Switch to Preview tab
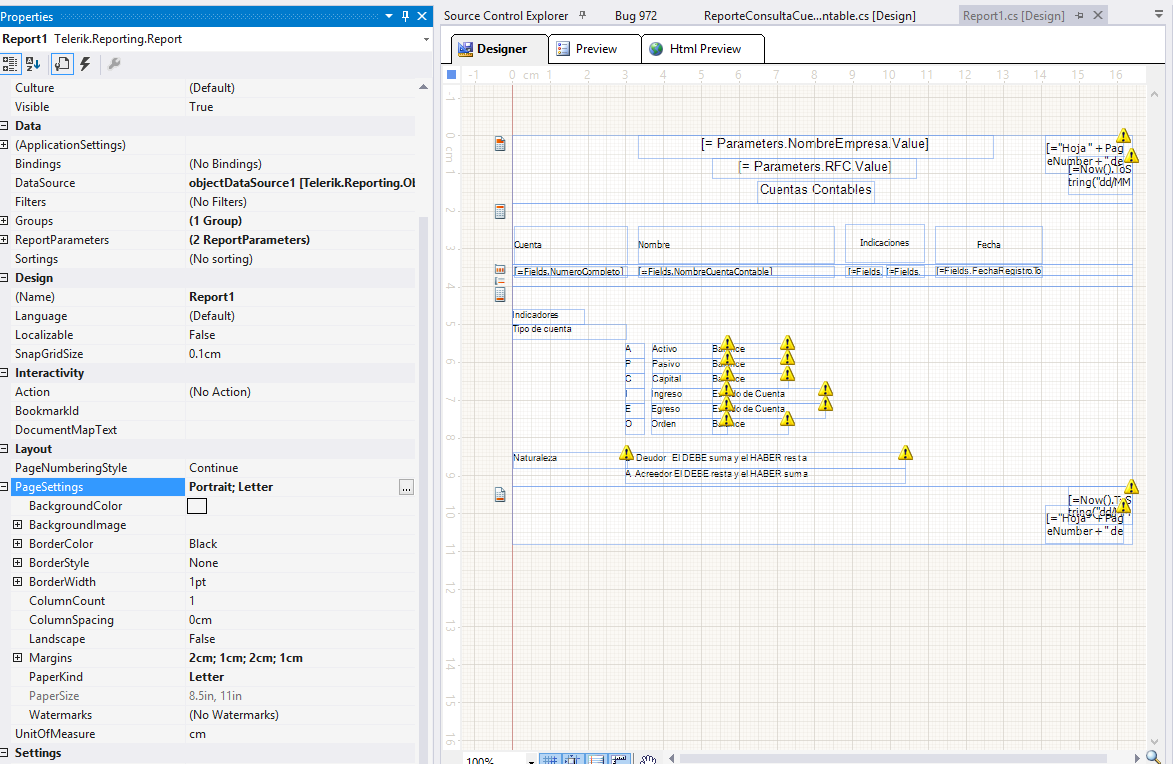1173x764 pixels. pos(595,49)
